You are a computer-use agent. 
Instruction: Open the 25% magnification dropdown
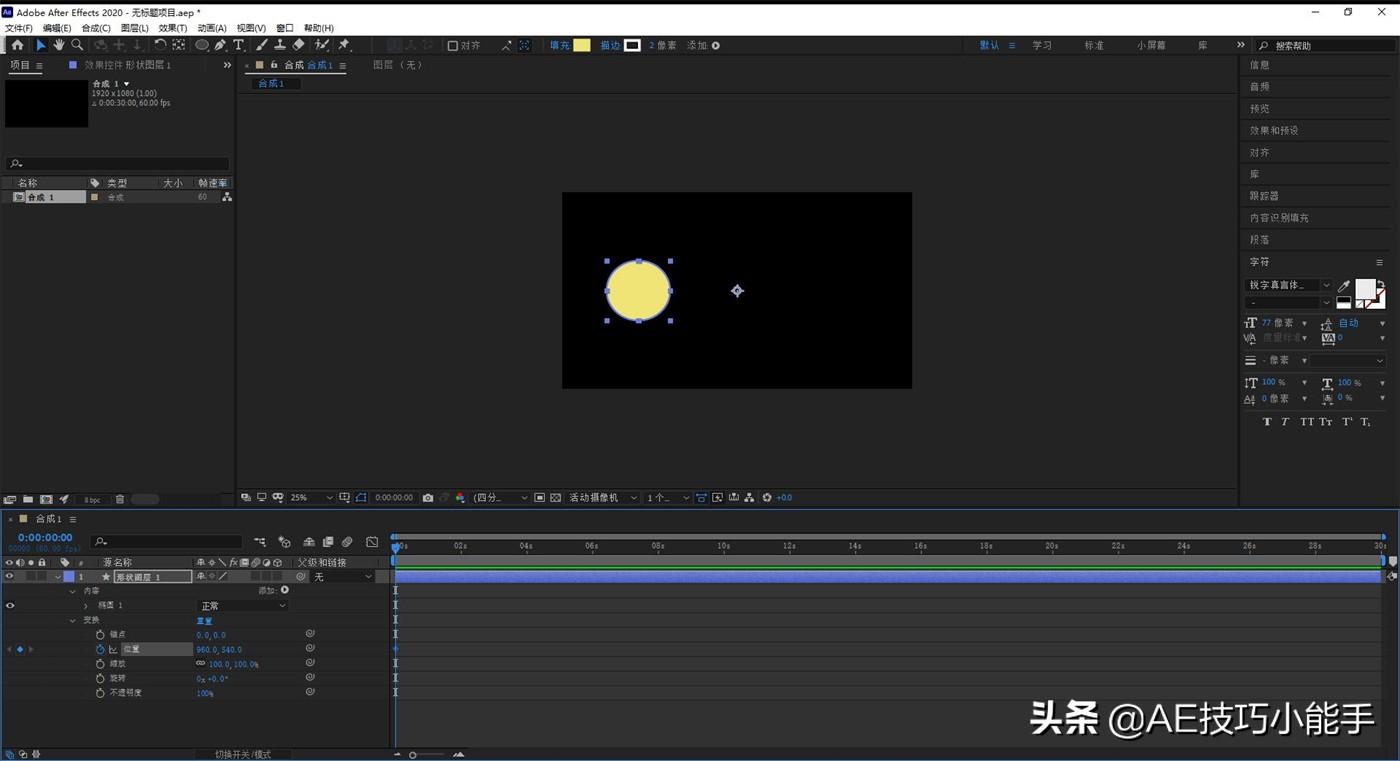pyautogui.click(x=313, y=497)
